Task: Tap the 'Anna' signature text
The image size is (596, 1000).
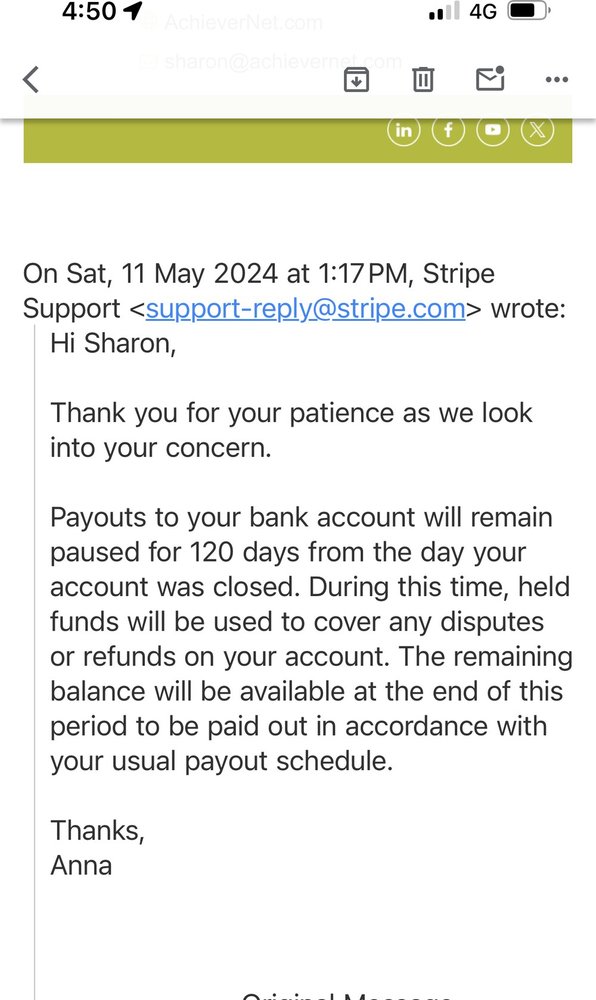Action: click(x=81, y=865)
